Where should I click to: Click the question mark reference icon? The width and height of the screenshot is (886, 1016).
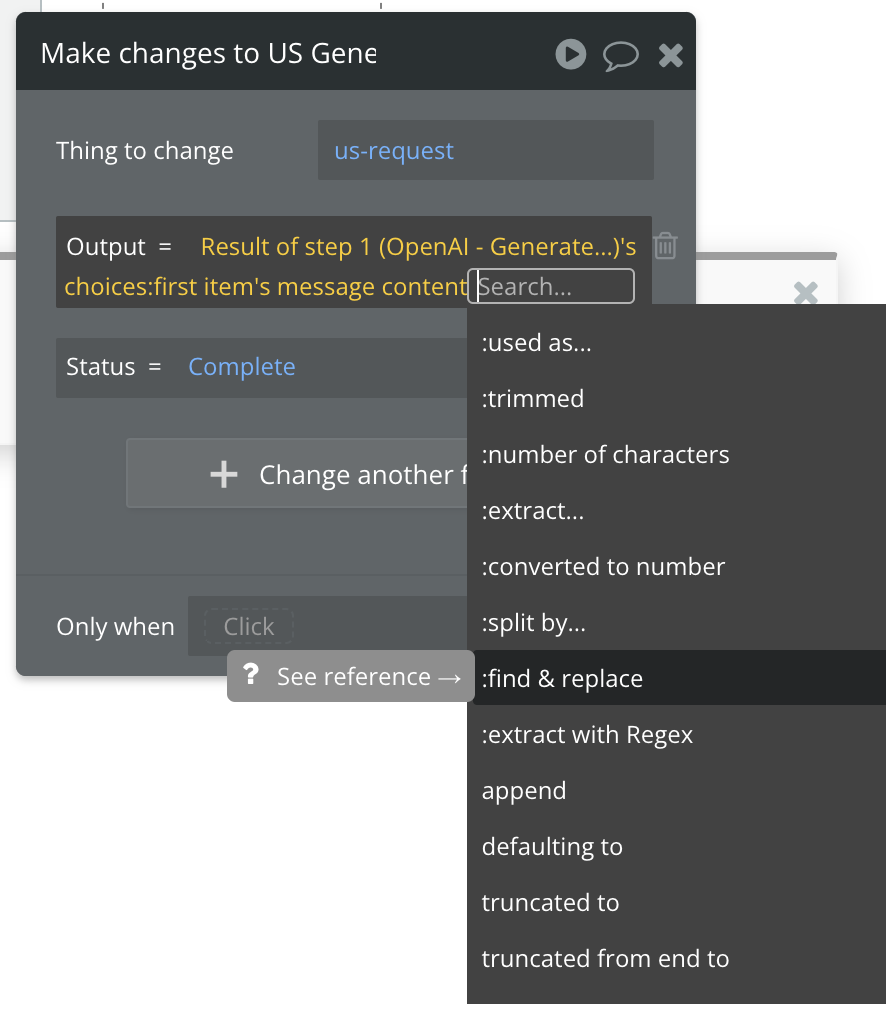click(x=252, y=676)
